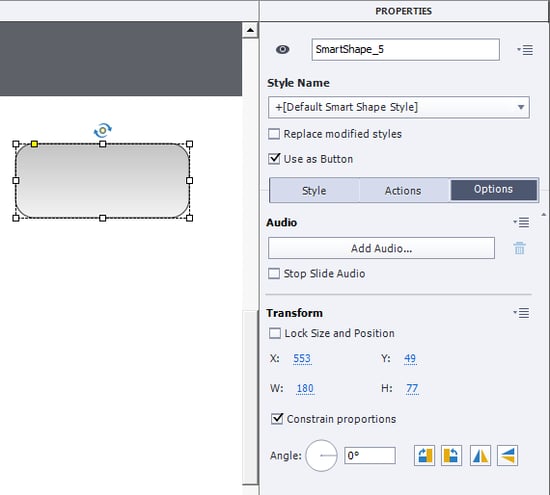
Task: Click the rotate right icon
Action: point(424,455)
